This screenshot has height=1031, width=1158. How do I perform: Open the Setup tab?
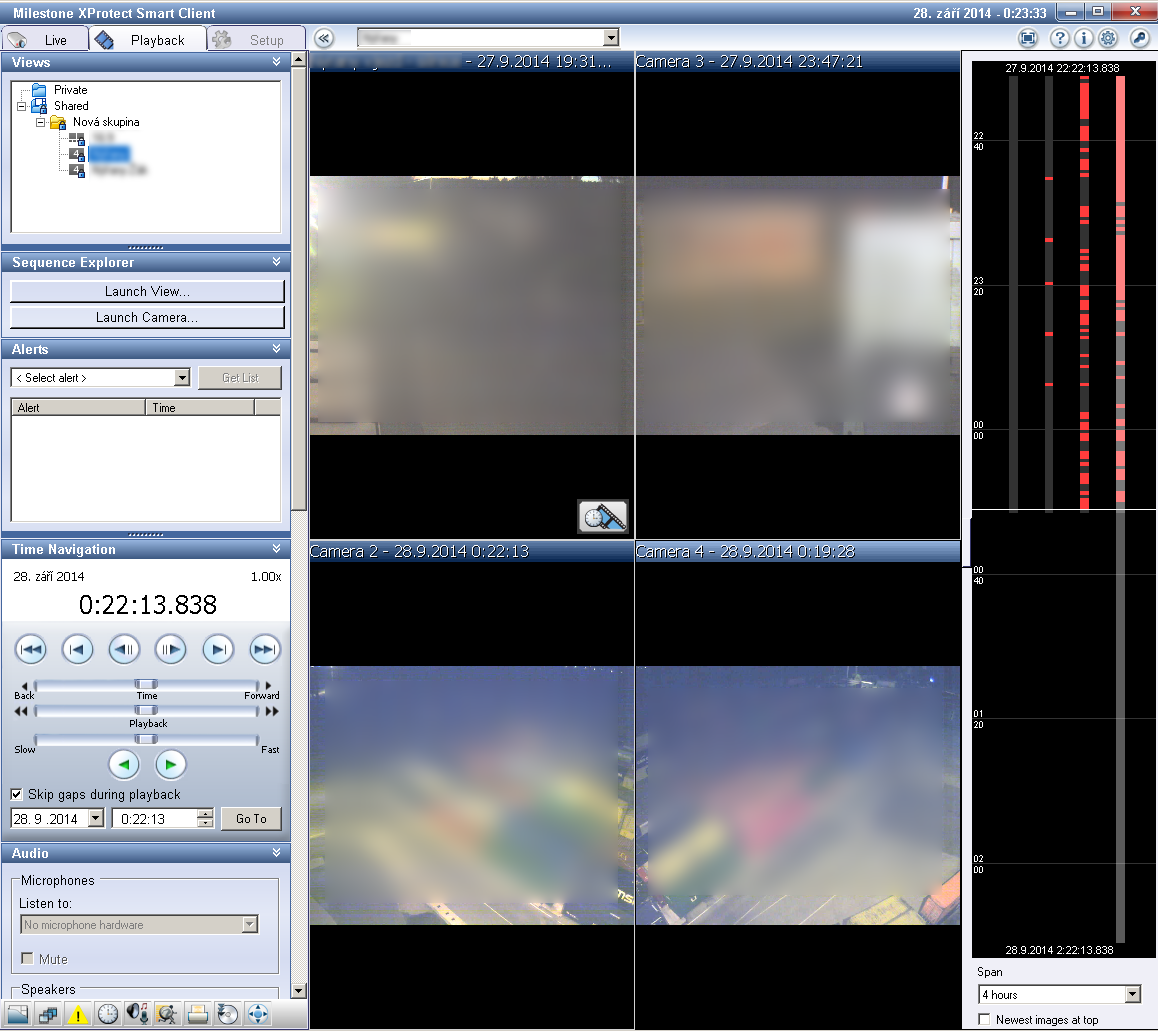coord(256,40)
